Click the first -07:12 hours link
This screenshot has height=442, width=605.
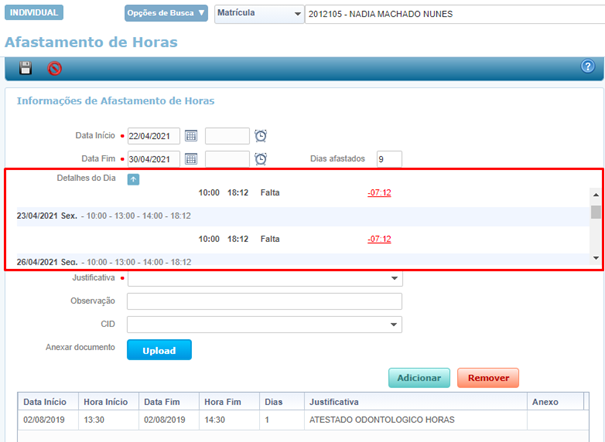pos(379,190)
